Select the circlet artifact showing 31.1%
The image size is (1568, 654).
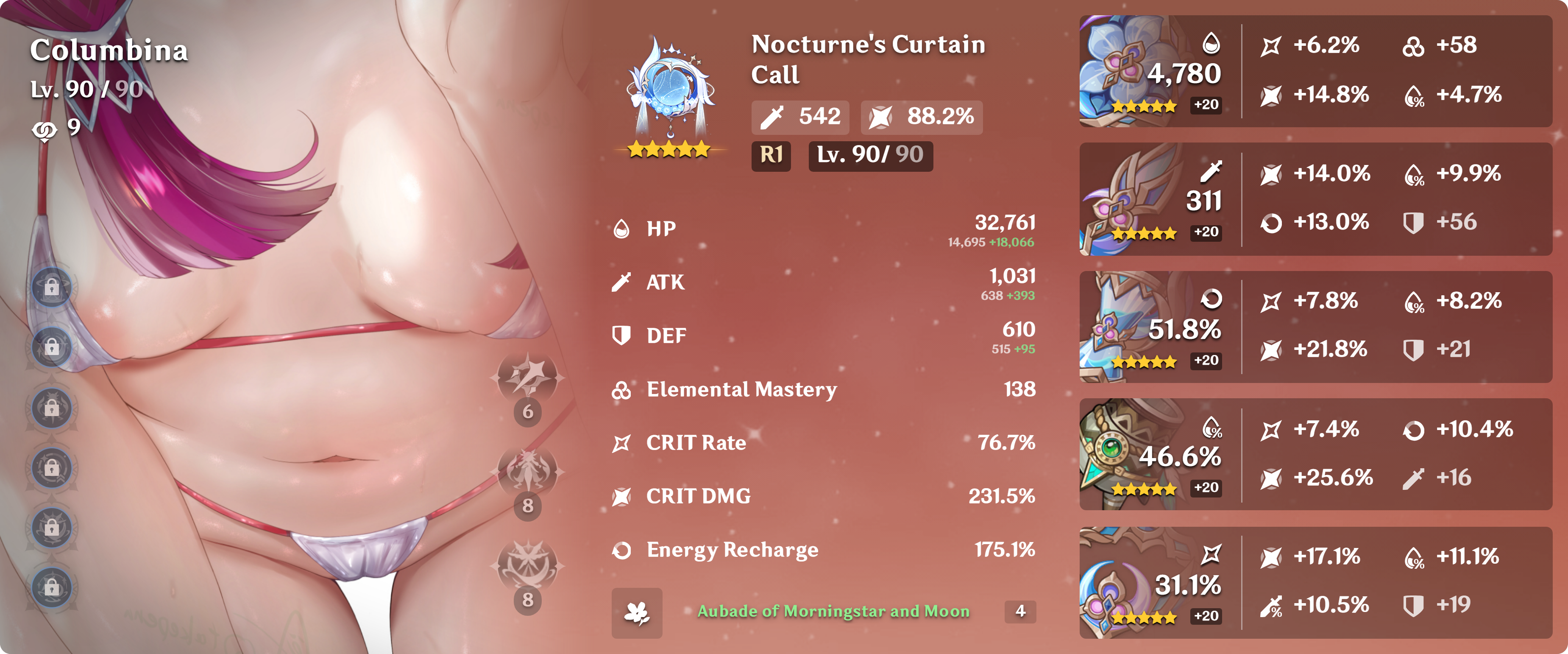point(1315,582)
